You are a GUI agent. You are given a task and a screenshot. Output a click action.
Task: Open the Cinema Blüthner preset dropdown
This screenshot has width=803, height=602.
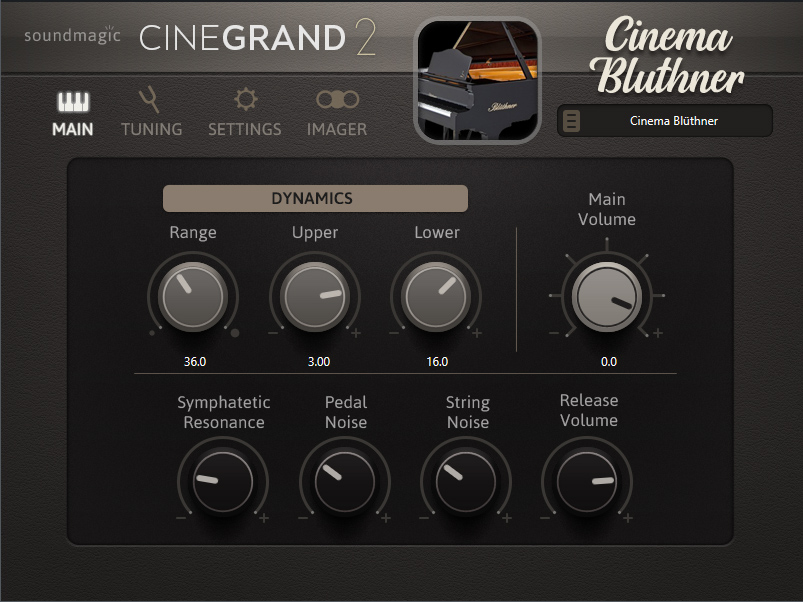(673, 121)
